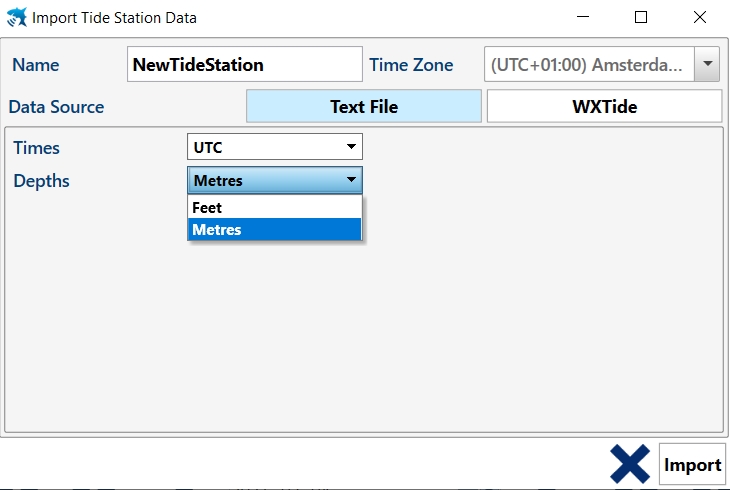Click the Depths label

pos(41,181)
